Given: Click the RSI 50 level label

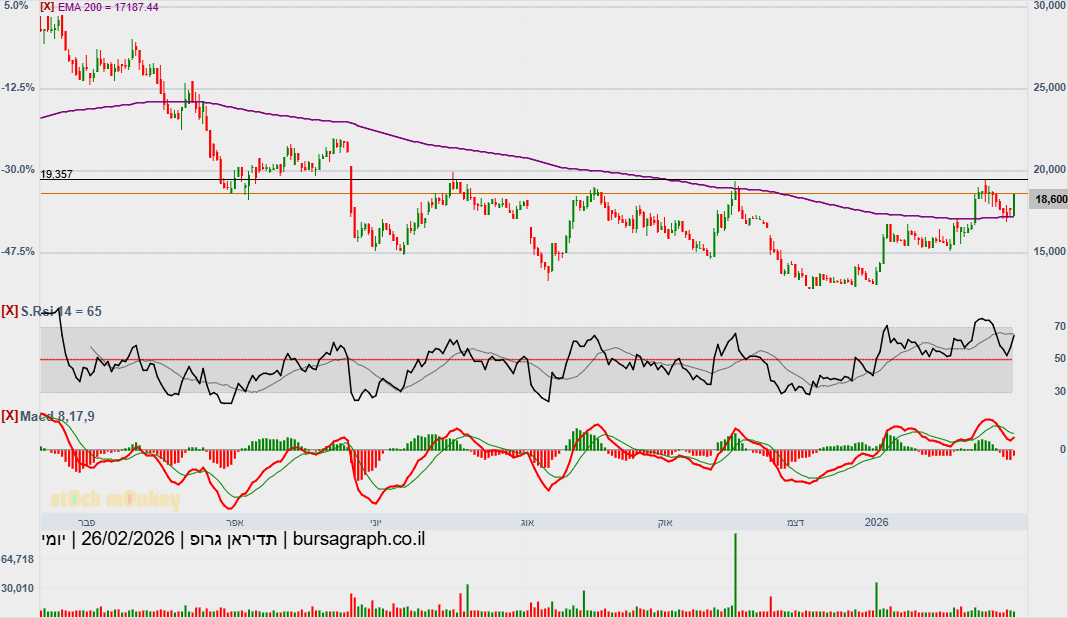Looking at the screenshot, I should pos(1060,358).
